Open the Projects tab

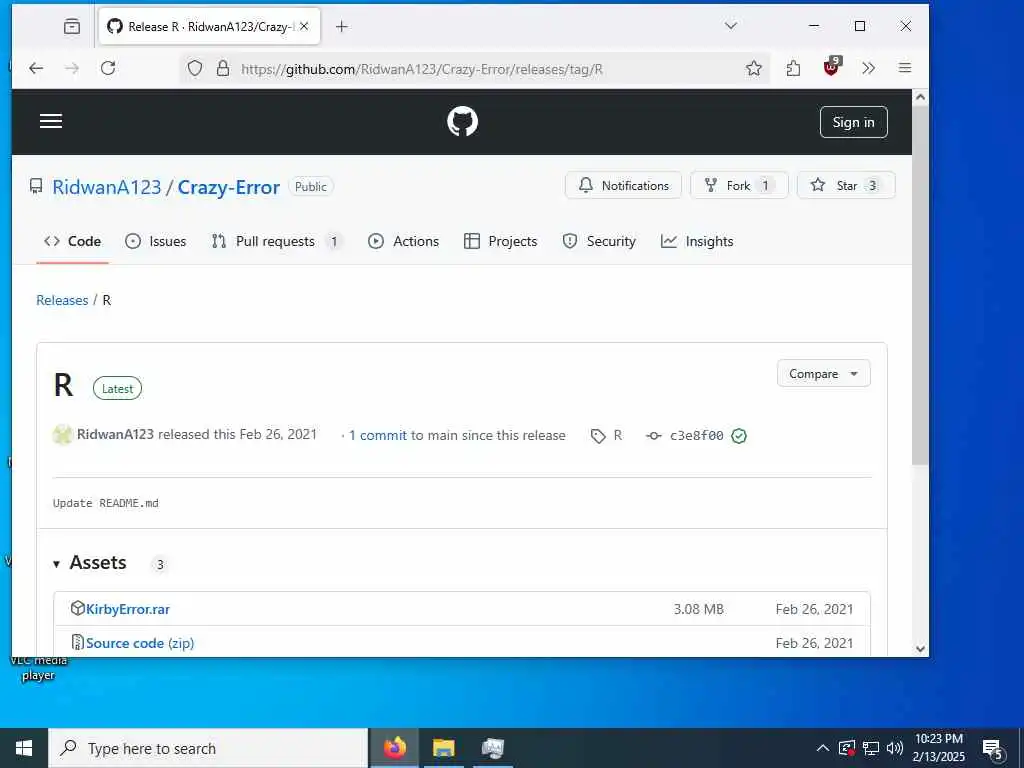click(x=500, y=242)
